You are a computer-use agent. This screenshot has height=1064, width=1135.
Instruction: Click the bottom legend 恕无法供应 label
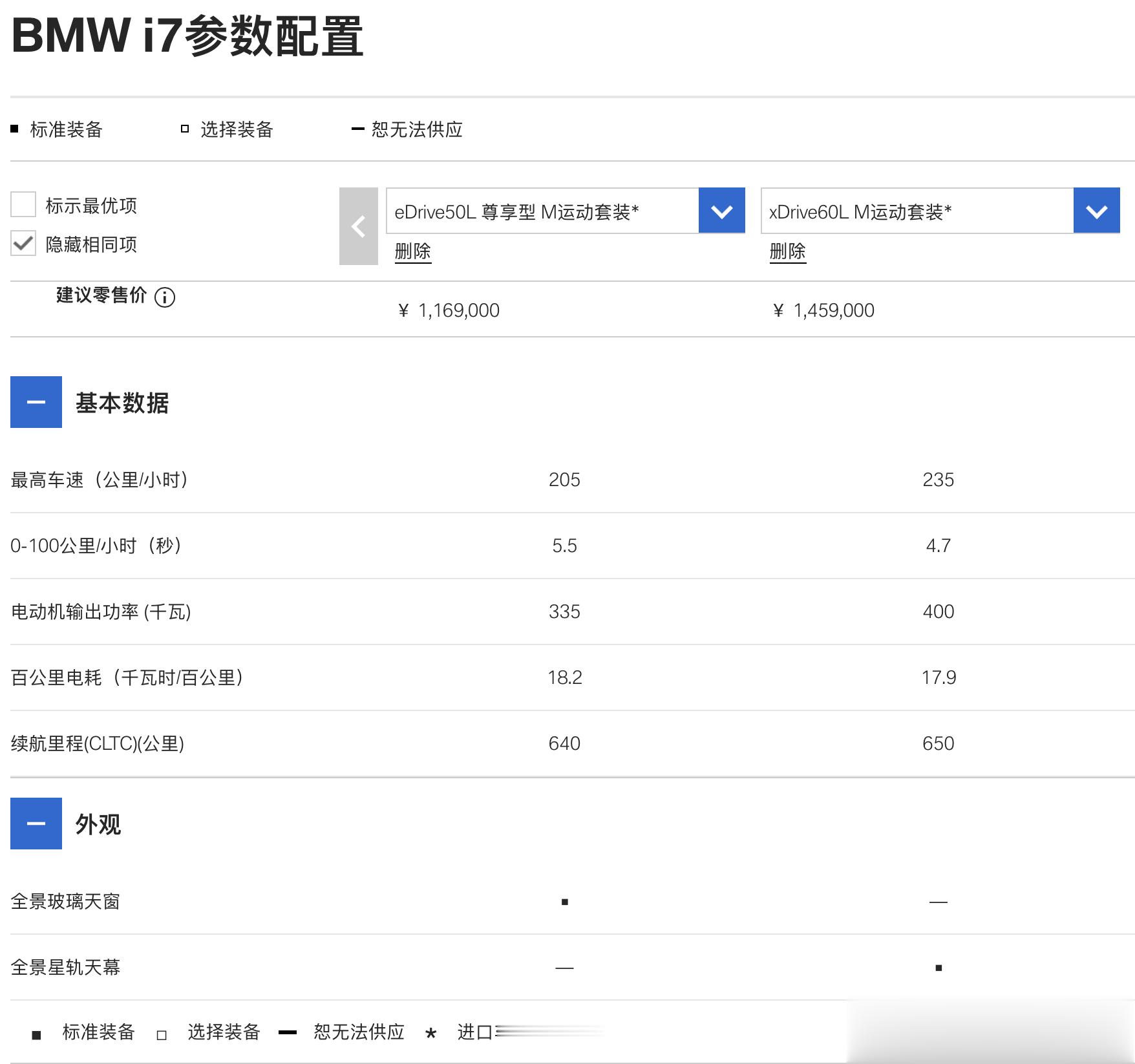click(x=359, y=1032)
